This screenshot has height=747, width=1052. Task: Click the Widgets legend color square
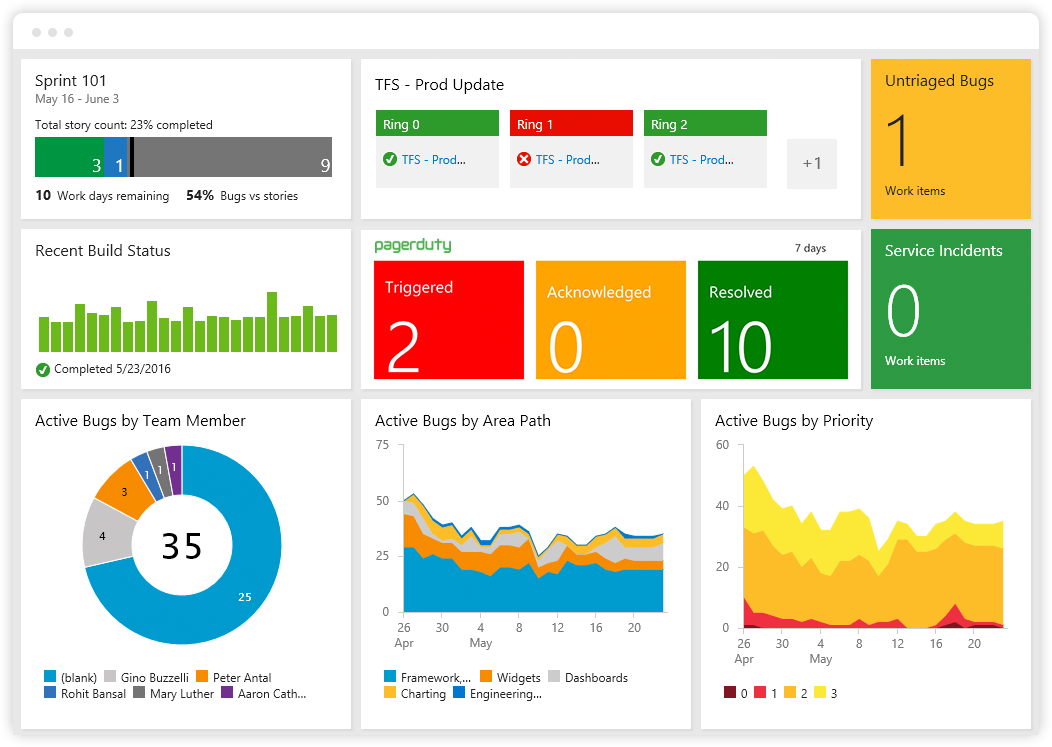pyautogui.click(x=486, y=678)
